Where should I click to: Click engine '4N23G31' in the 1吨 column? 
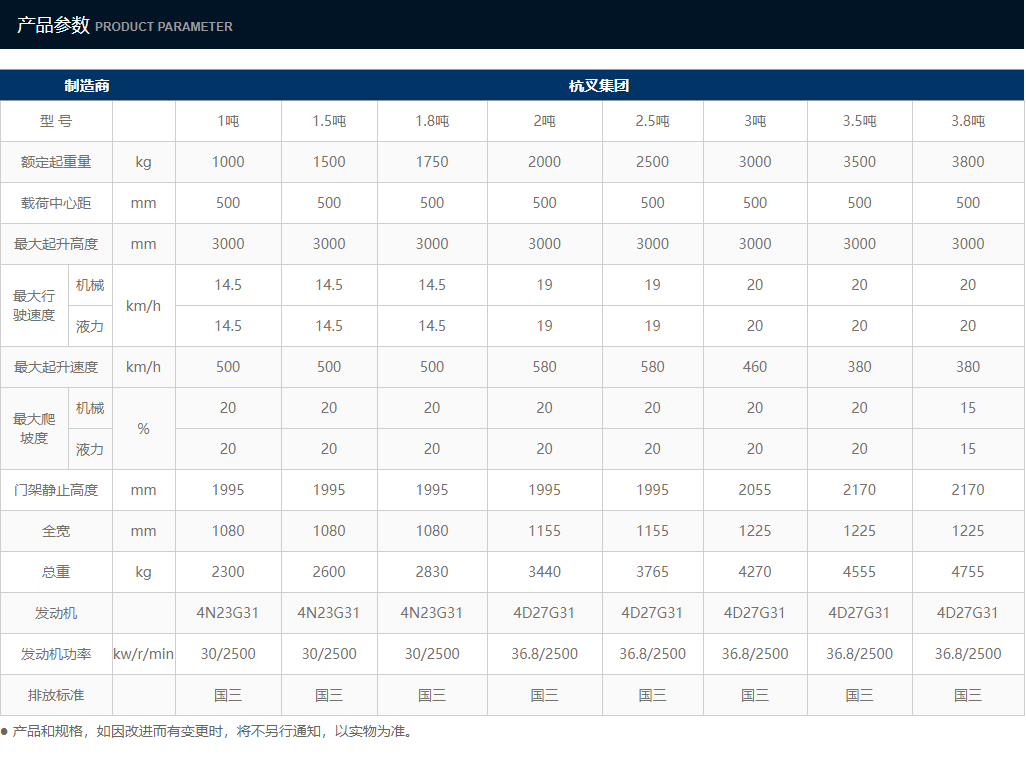pos(228,613)
